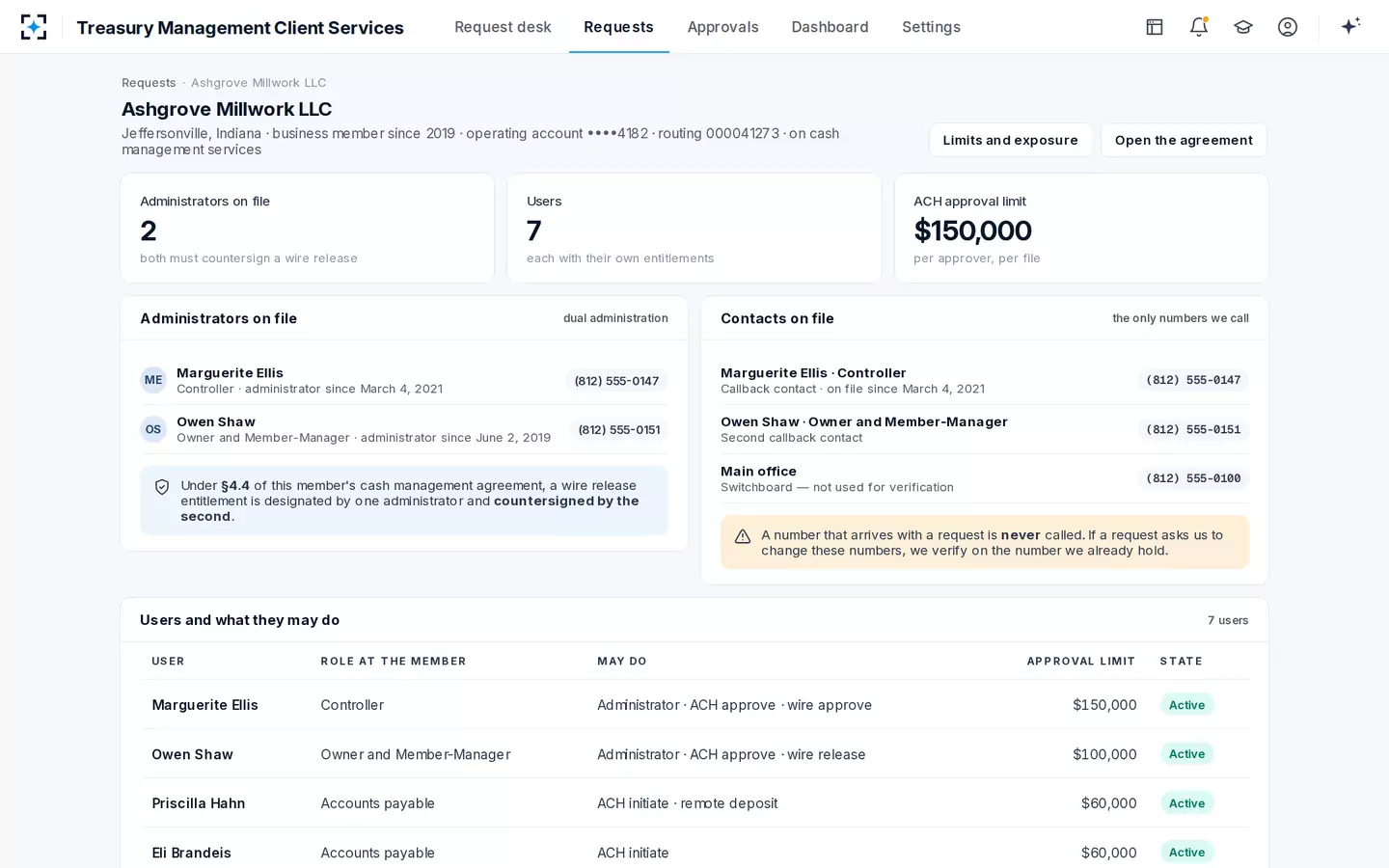Click the ME avatar for Marguerite Ellis
This screenshot has height=868, width=1389.
pos(153,380)
